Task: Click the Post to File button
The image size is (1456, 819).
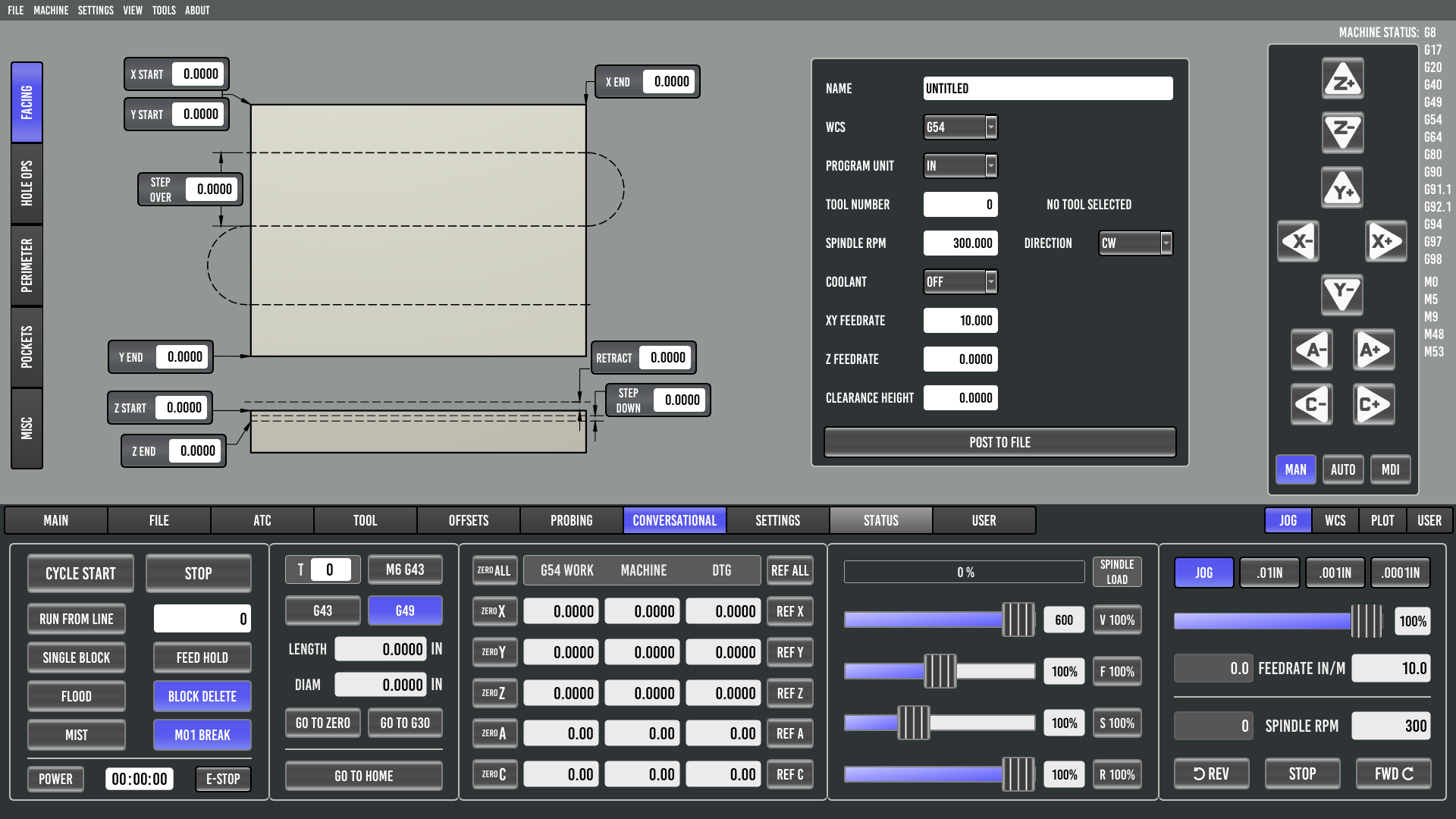Action: pos(999,442)
